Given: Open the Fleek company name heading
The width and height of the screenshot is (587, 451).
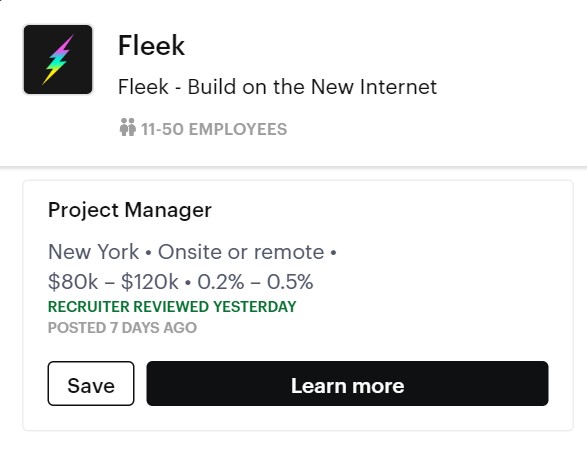Looking at the screenshot, I should pos(151,45).
